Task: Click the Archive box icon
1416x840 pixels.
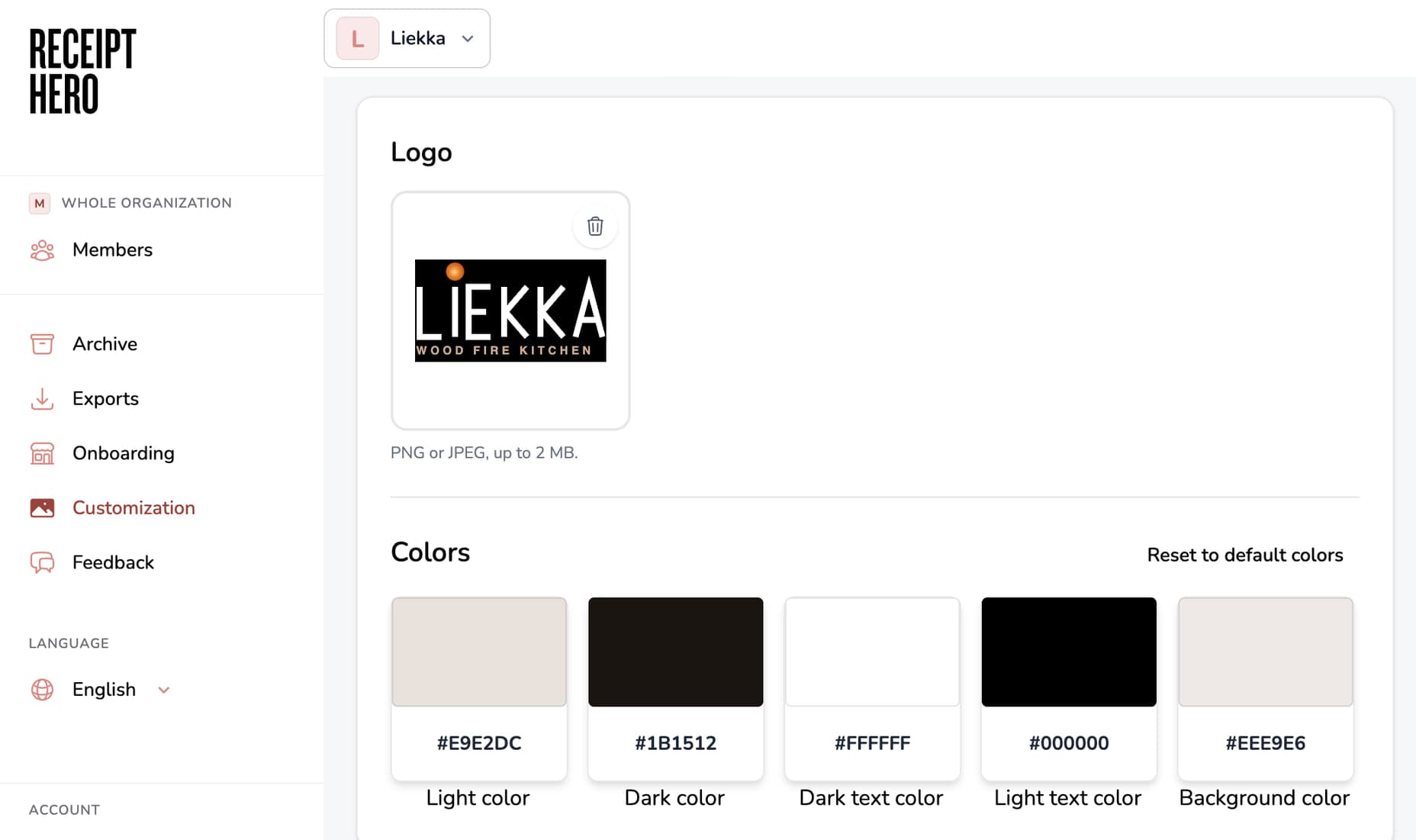Action: 42,344
